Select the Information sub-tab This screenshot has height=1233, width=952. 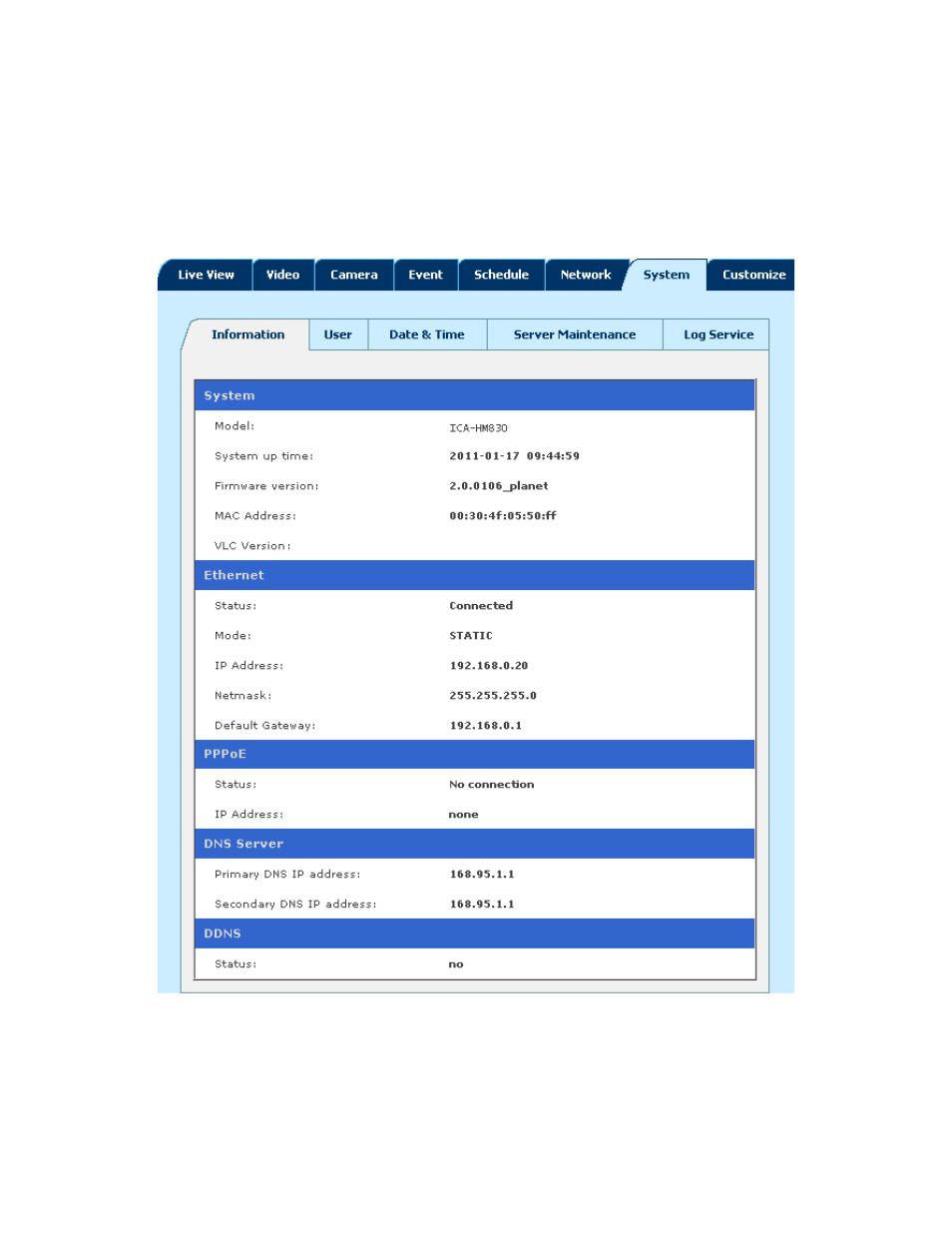(x=247, y=334)
